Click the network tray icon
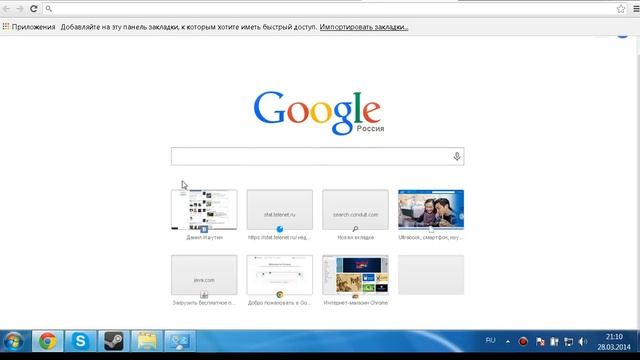 click(568, 342)
